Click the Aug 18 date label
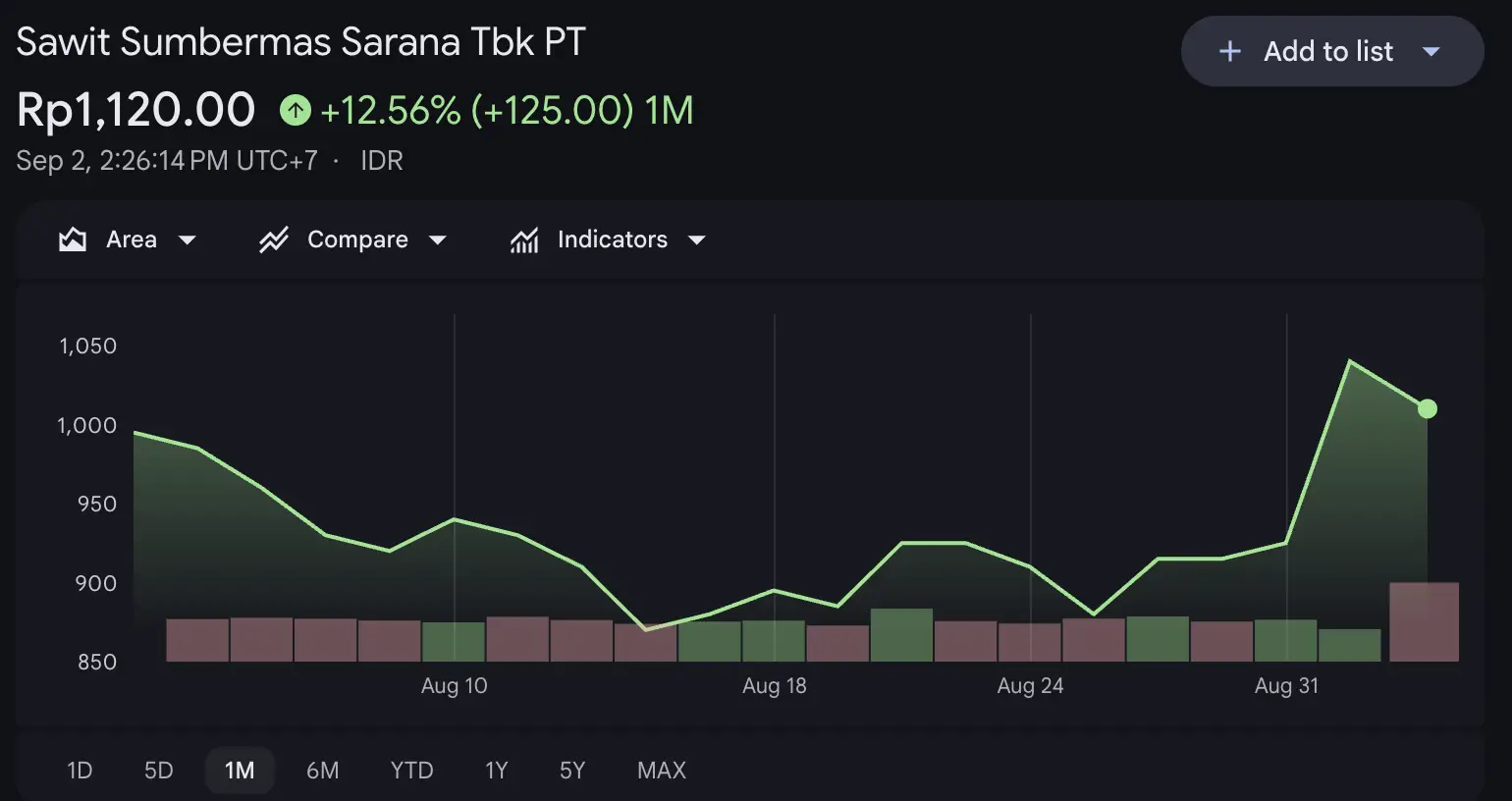1512x801 pixels. [x=775, y=685]
